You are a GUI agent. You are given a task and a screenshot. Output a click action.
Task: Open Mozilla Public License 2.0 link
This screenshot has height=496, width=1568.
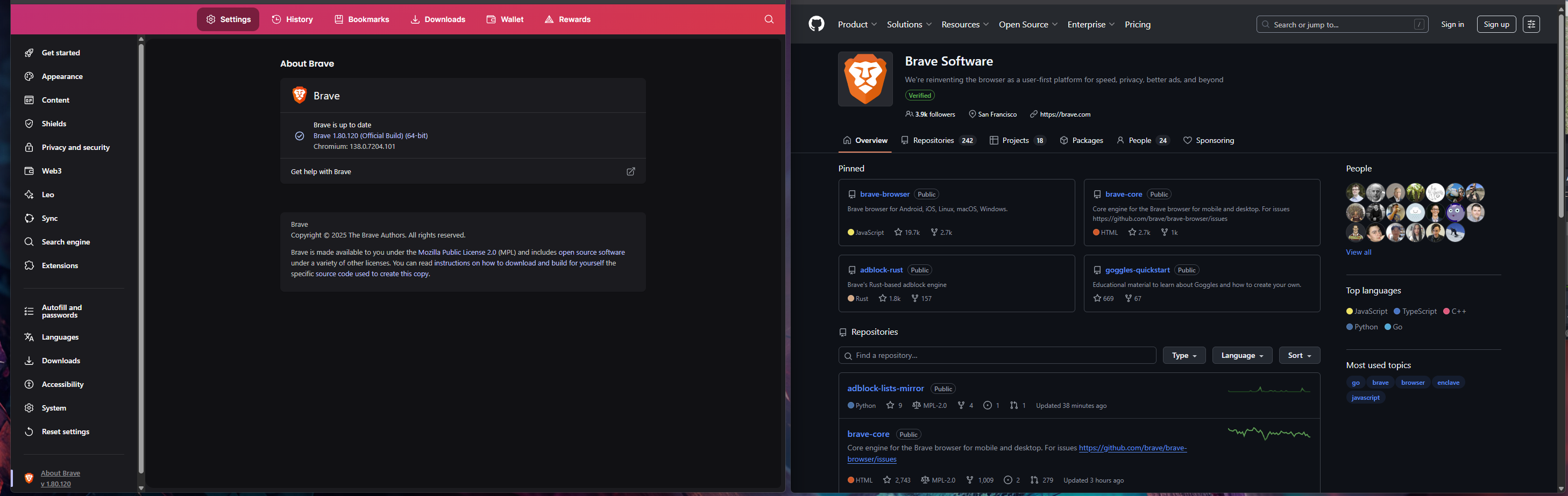457,252
